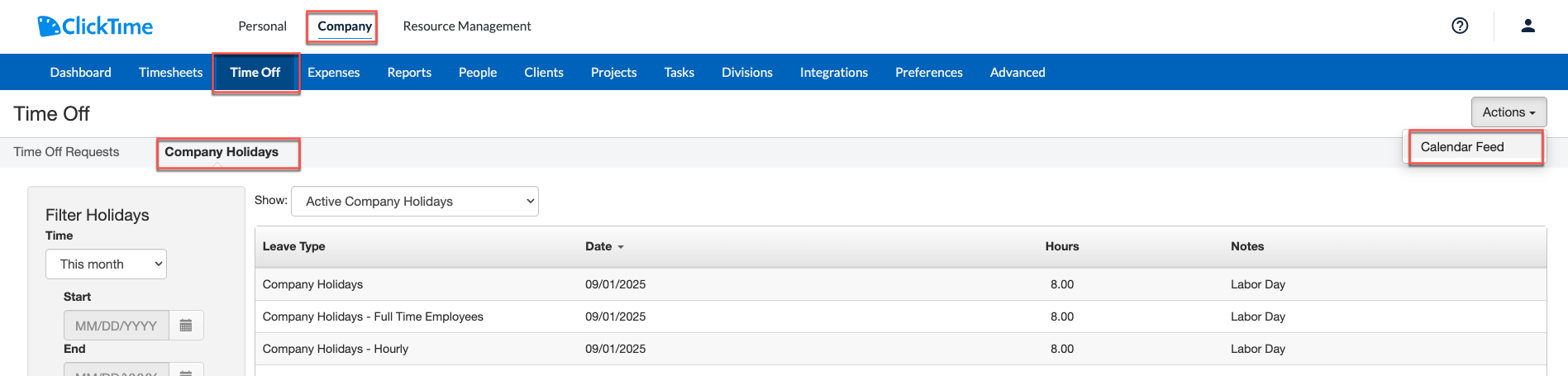Open Resource Management section
The width and height of the screenshot is (1568, 376).
pos(467,26)
